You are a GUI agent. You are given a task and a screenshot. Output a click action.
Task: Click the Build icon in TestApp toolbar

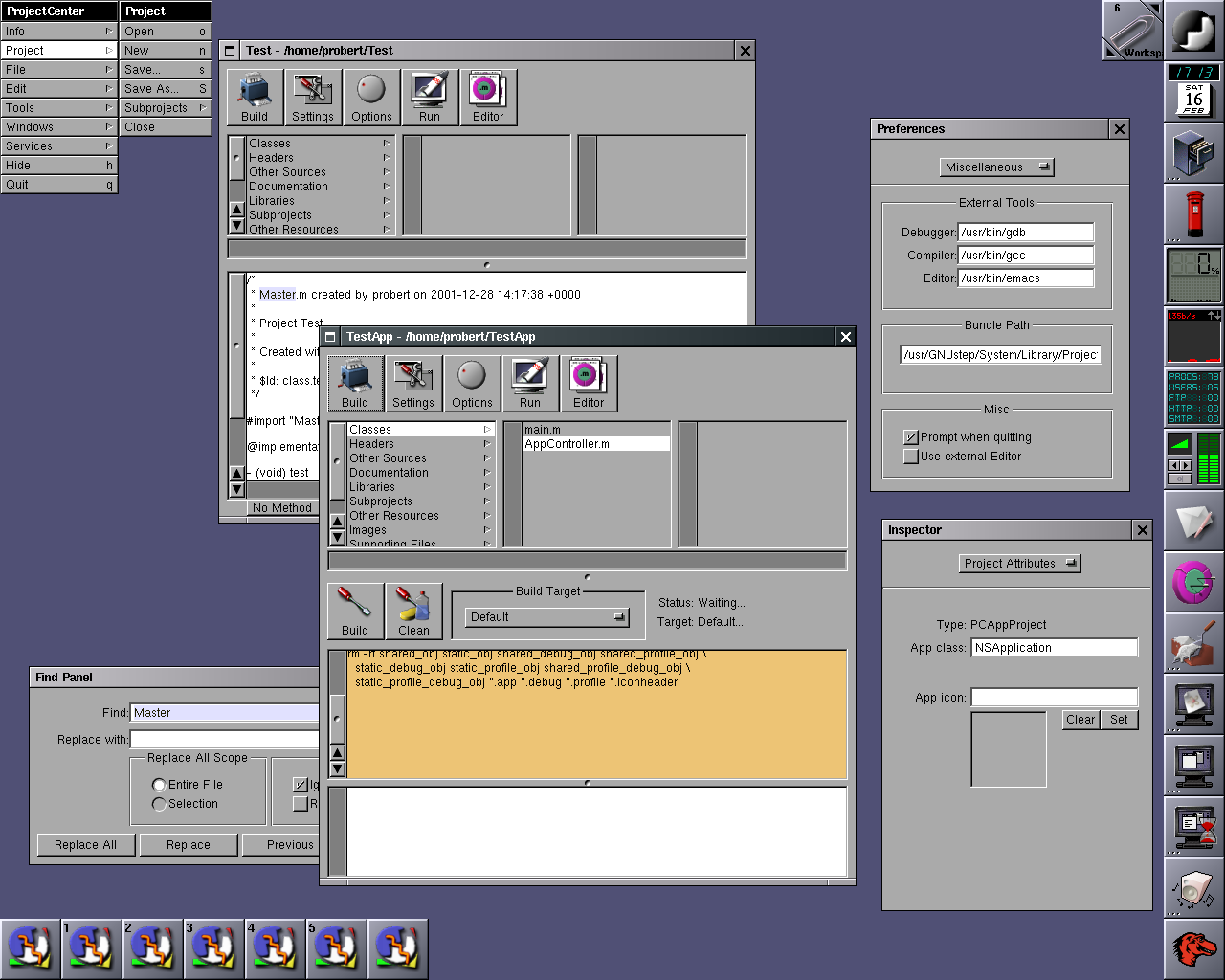(355, 383)
